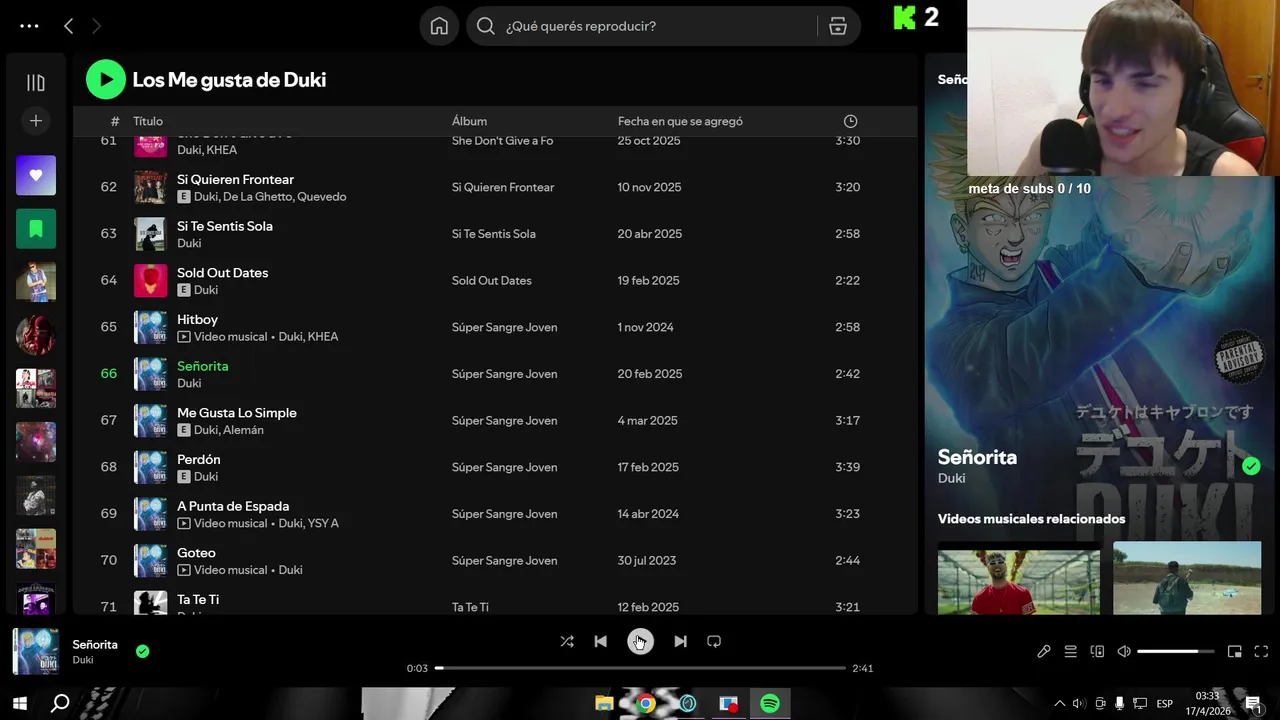
Task: Open Sold Out Dates album link
Action: [492, 281]
